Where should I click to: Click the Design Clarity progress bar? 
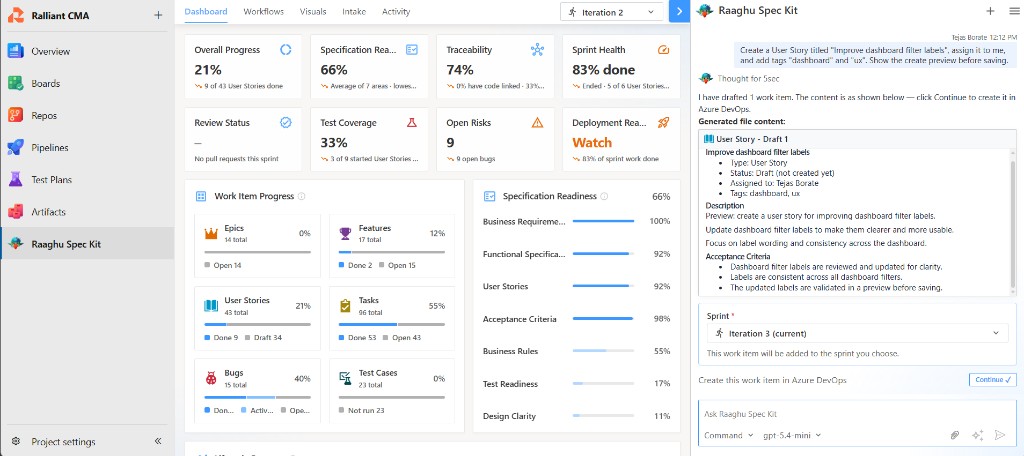click(x=603, y=416)
